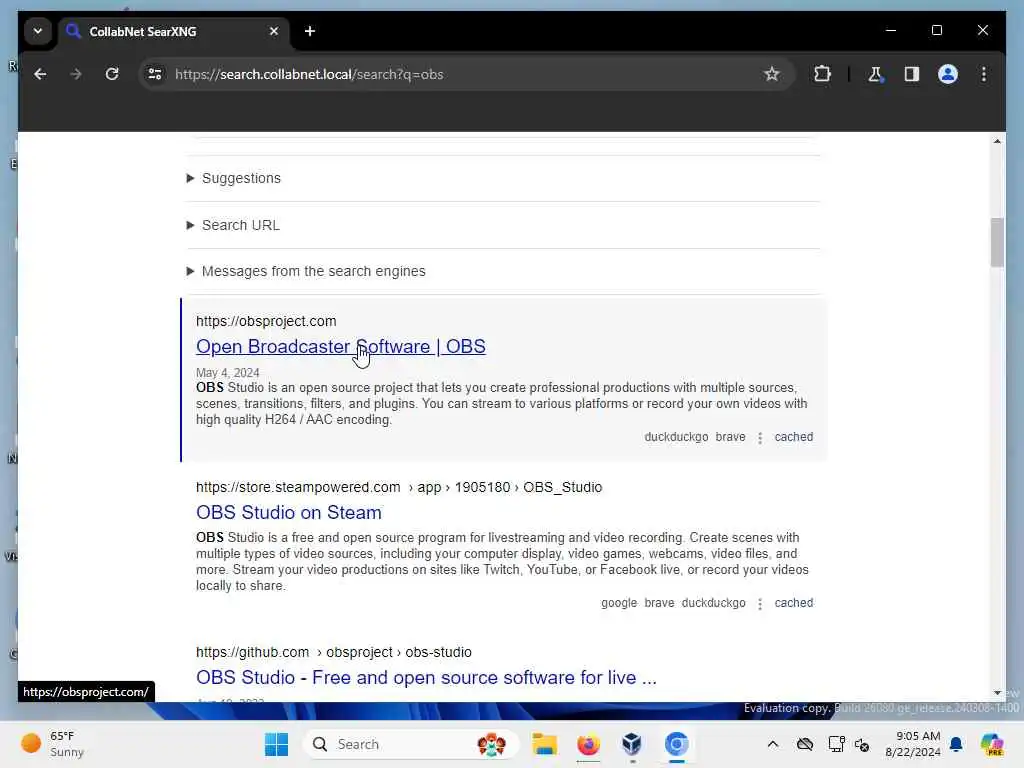Open the Open Broadcaster Software | OBS link

(341, 347)
